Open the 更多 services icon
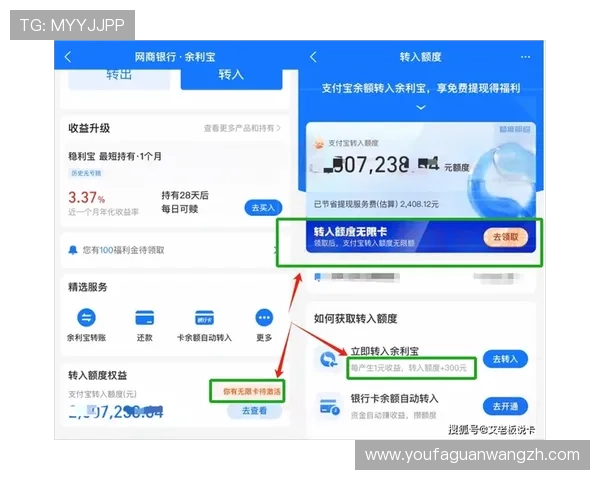 pyautogui.click(x=264, y=317)
